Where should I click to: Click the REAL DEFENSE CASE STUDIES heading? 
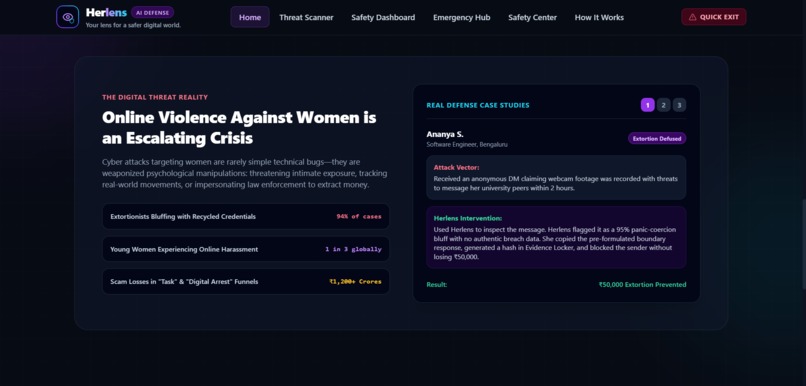478,105
